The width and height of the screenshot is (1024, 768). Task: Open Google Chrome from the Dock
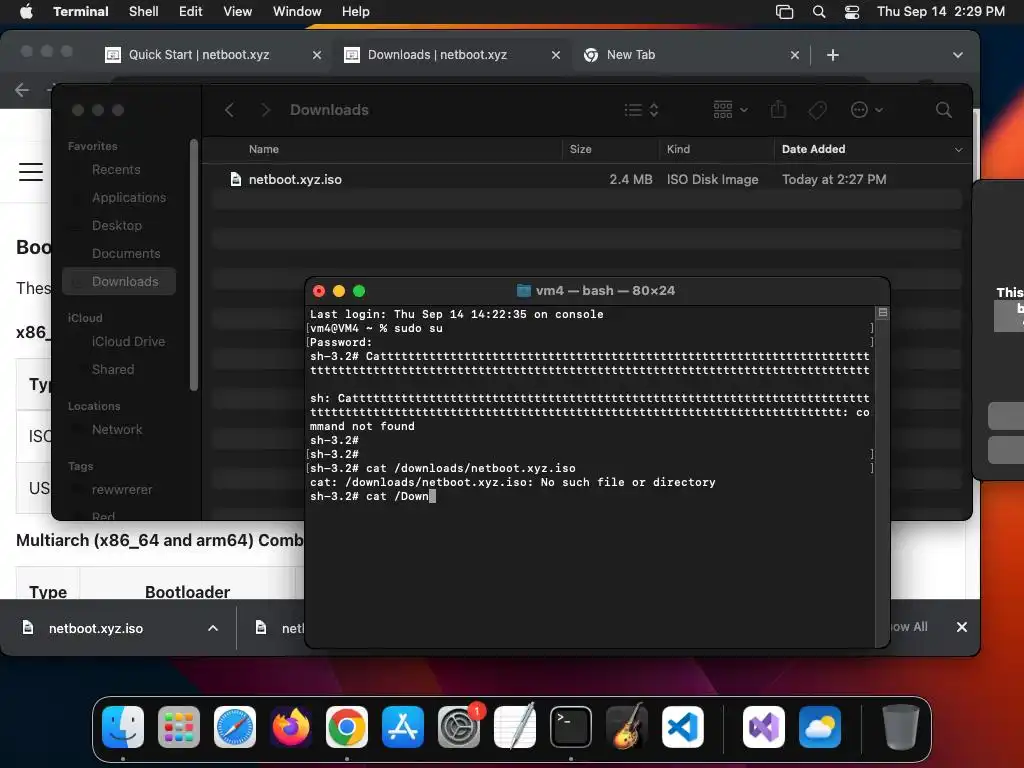click(x=347, y=727)
